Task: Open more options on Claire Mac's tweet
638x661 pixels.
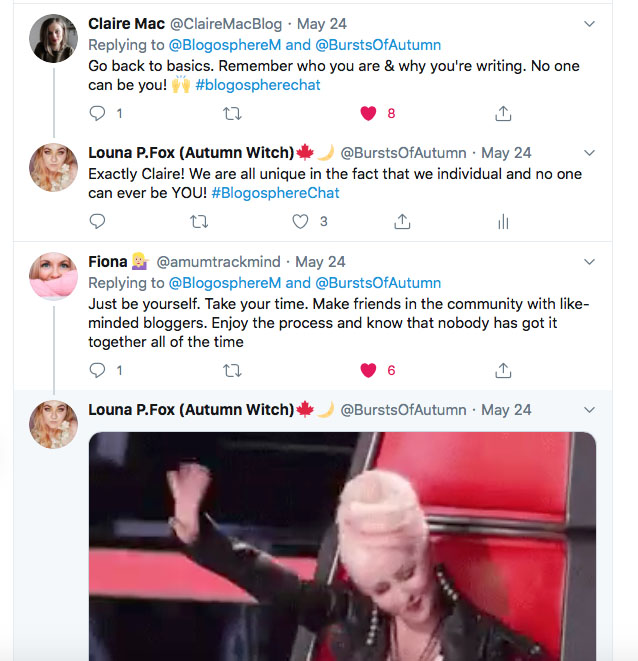Action: pos(589,23)
